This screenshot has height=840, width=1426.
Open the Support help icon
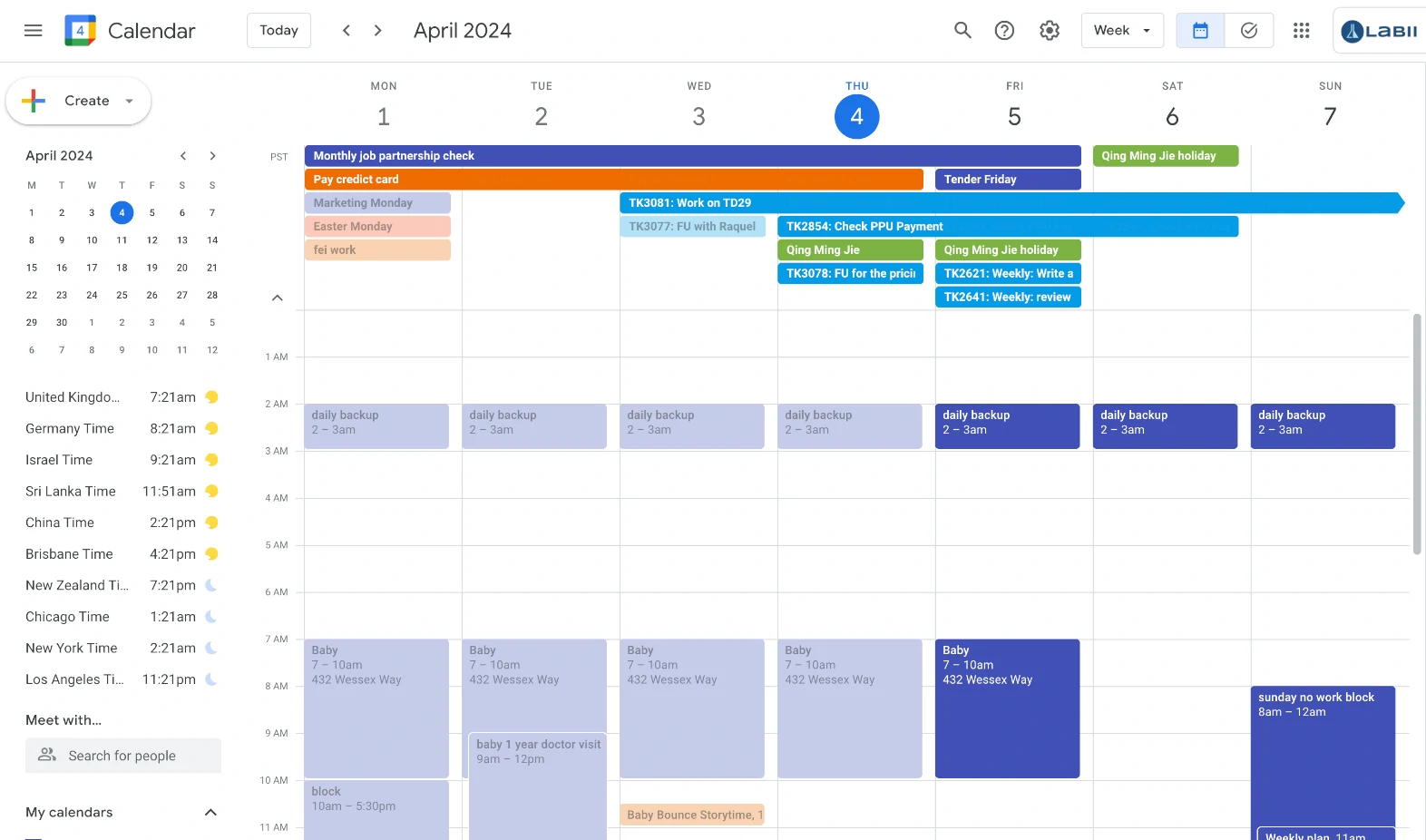point(1004,31)
